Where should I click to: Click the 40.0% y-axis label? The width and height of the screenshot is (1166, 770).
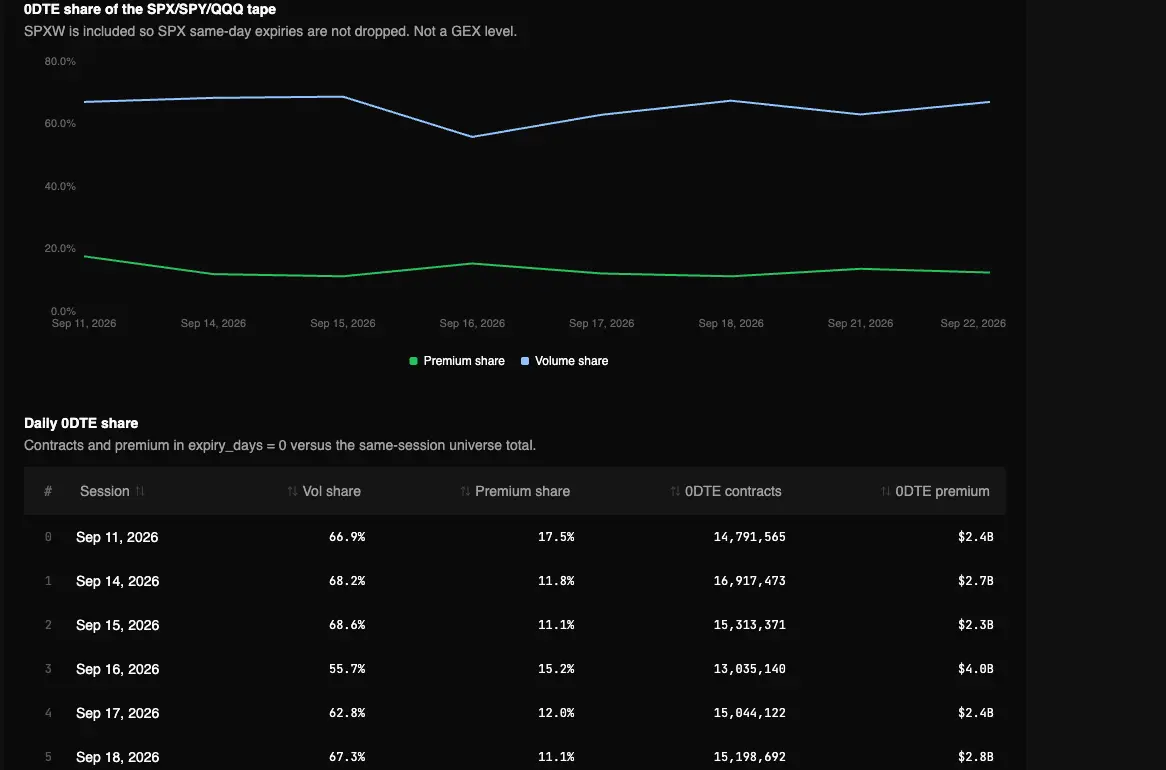click(x=60, y=186)
